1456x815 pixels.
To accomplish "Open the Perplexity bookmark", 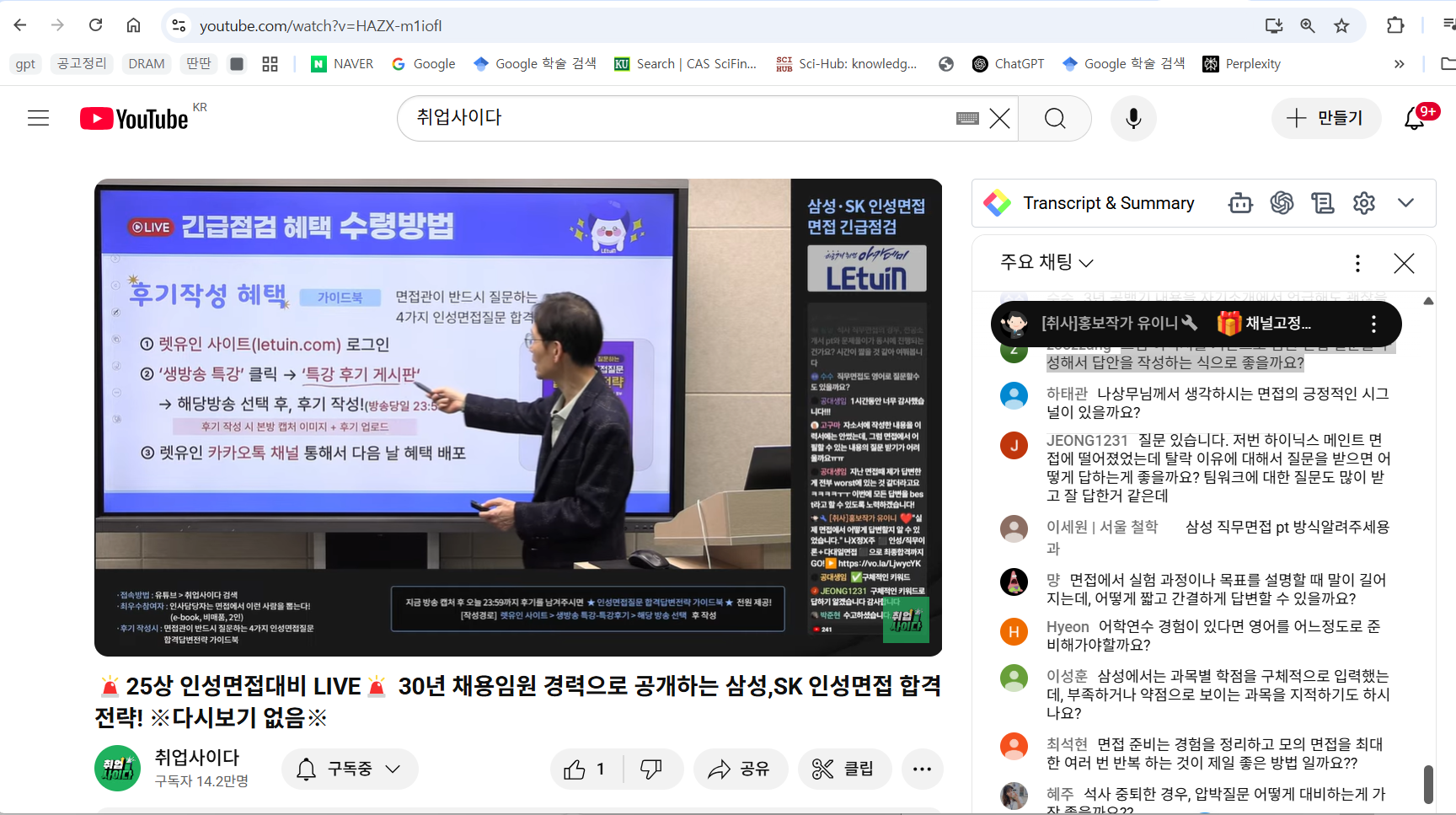I will click(x=1241, y=64).
